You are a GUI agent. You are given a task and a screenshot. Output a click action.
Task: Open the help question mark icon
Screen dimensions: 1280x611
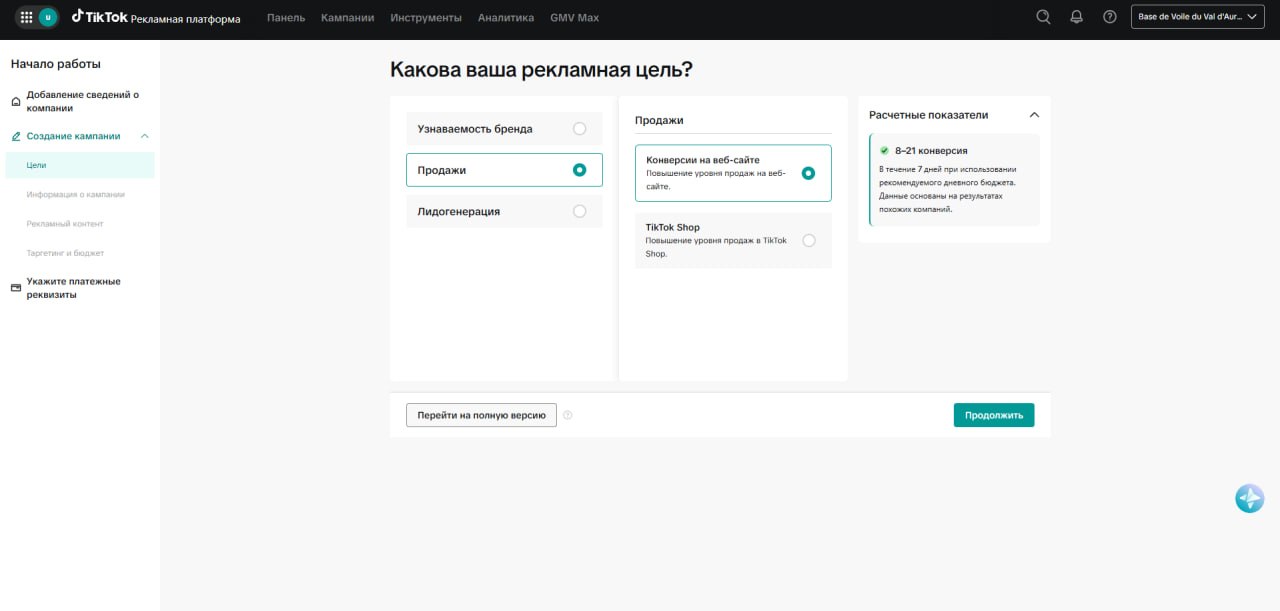coord(1110,17)
